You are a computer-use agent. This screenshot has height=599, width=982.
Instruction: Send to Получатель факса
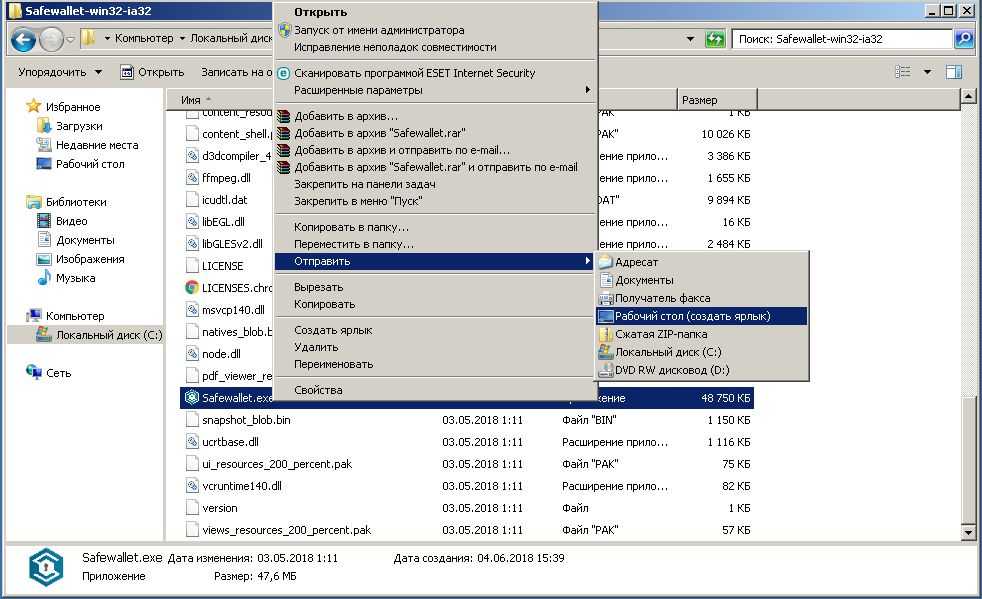pyautogui.click(x=702, y=298)
